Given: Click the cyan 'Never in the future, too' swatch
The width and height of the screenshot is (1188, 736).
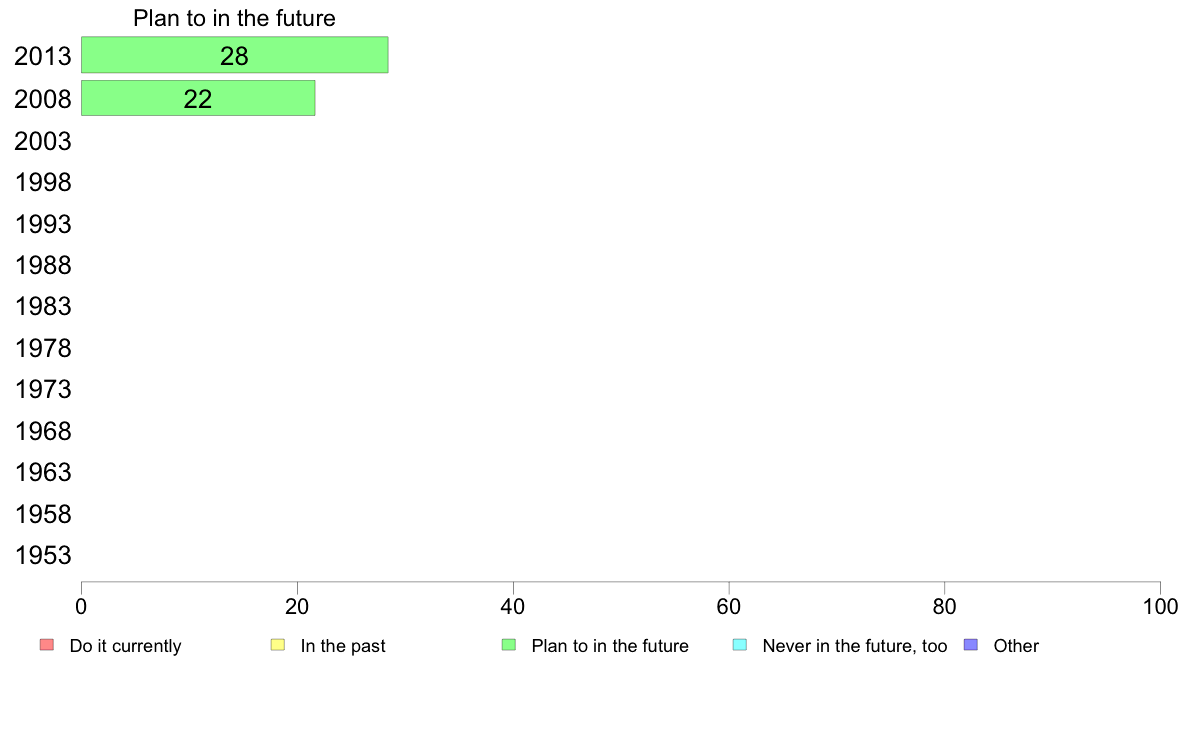Looking at the screenshot, I should click(740, 645).
